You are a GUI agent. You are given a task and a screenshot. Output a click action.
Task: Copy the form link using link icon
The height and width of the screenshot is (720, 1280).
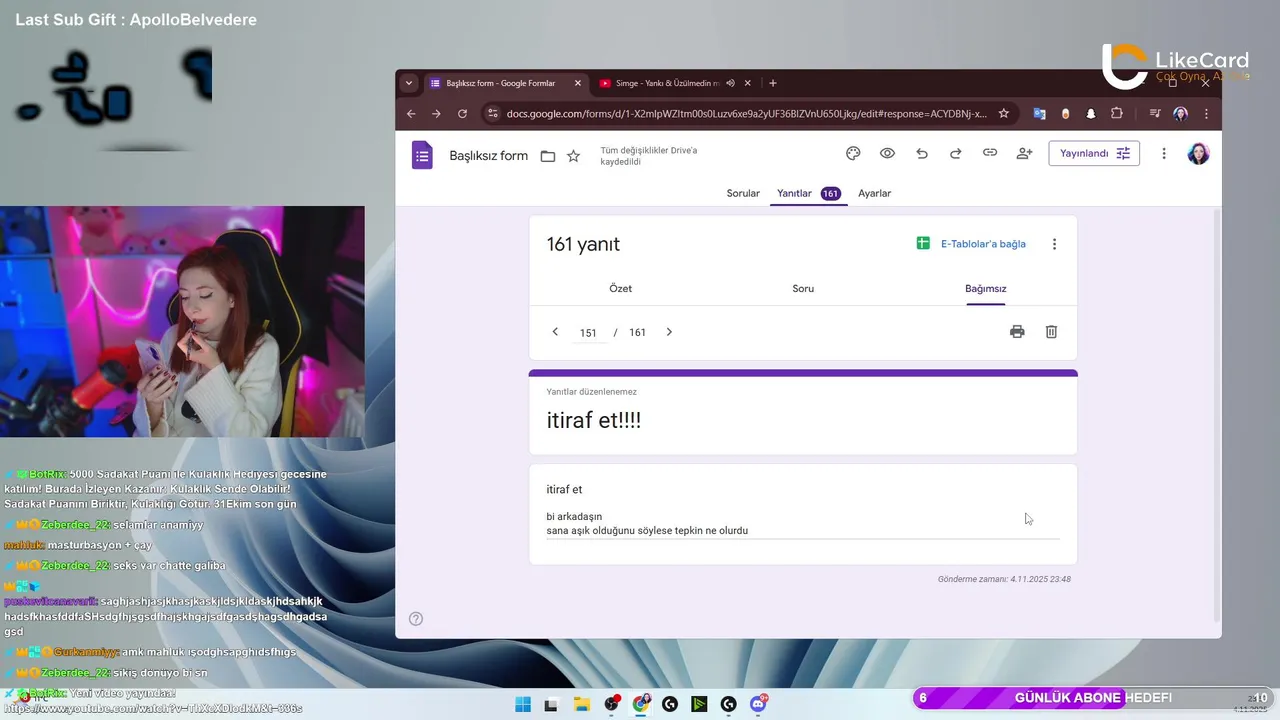point(990,153)
